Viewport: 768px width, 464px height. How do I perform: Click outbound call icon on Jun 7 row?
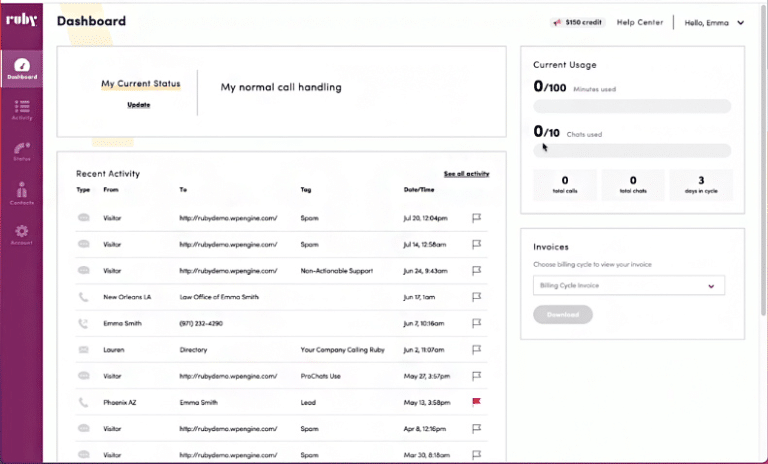84,323
